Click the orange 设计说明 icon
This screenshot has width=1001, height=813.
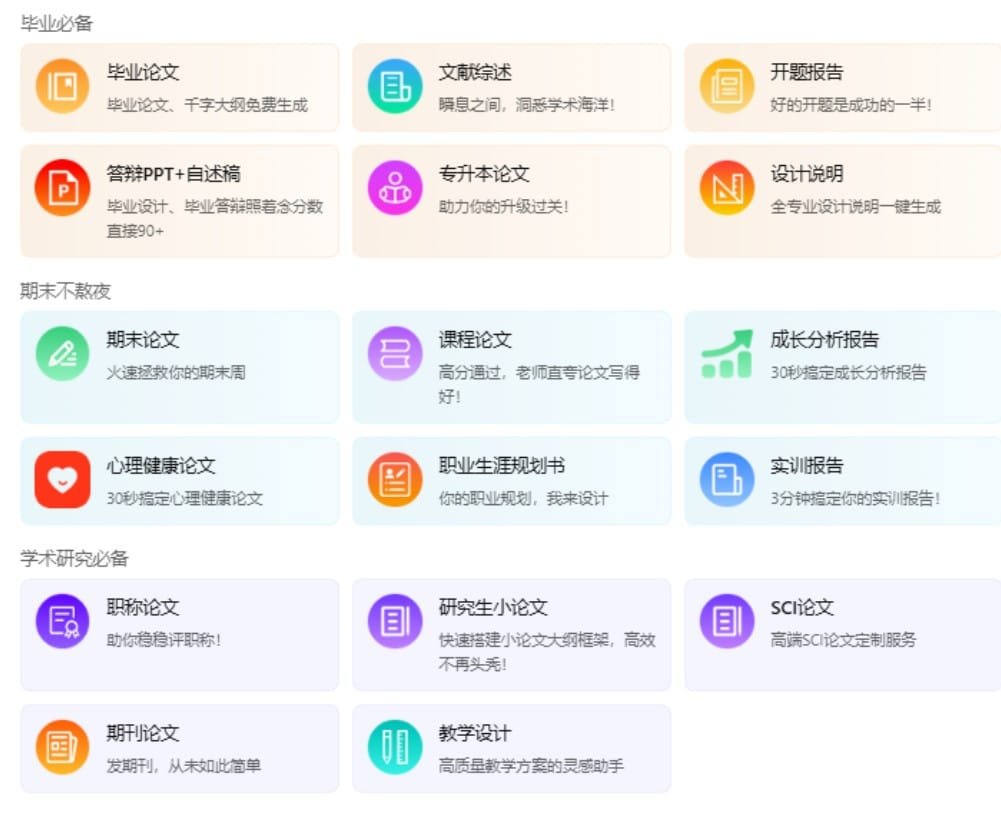tap(726, 188)
